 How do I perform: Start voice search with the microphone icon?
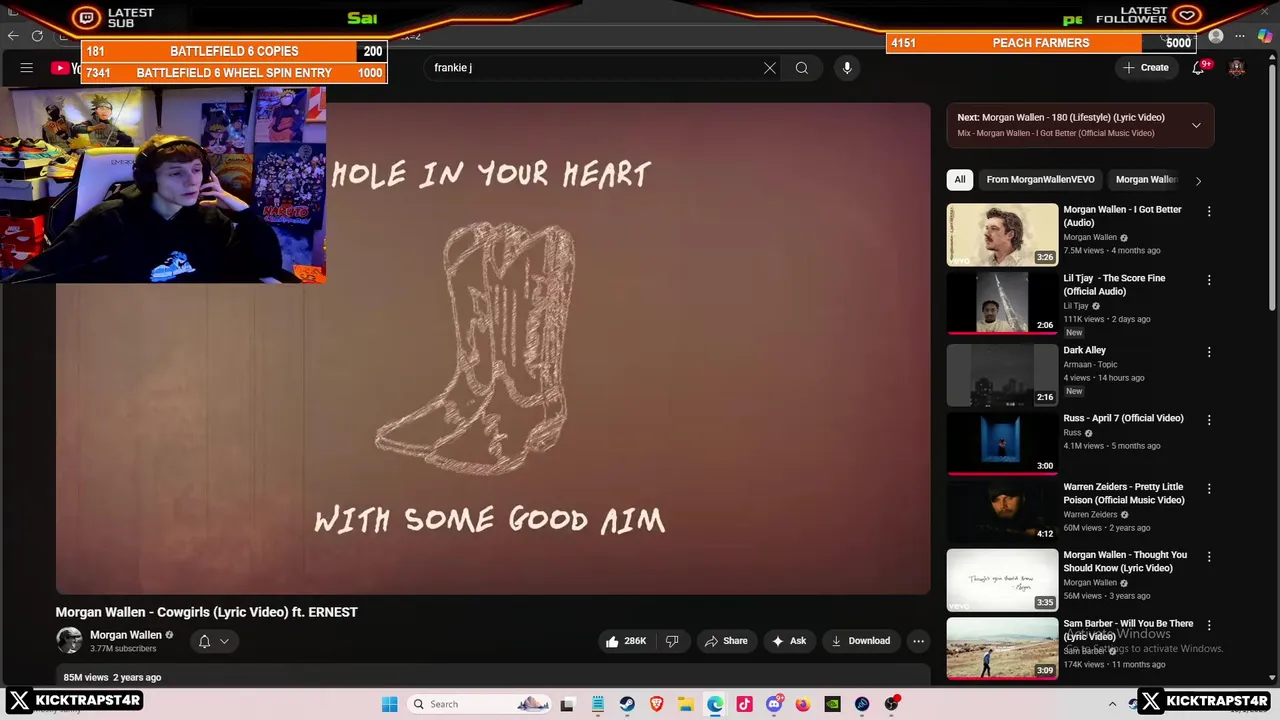(847, 68)
